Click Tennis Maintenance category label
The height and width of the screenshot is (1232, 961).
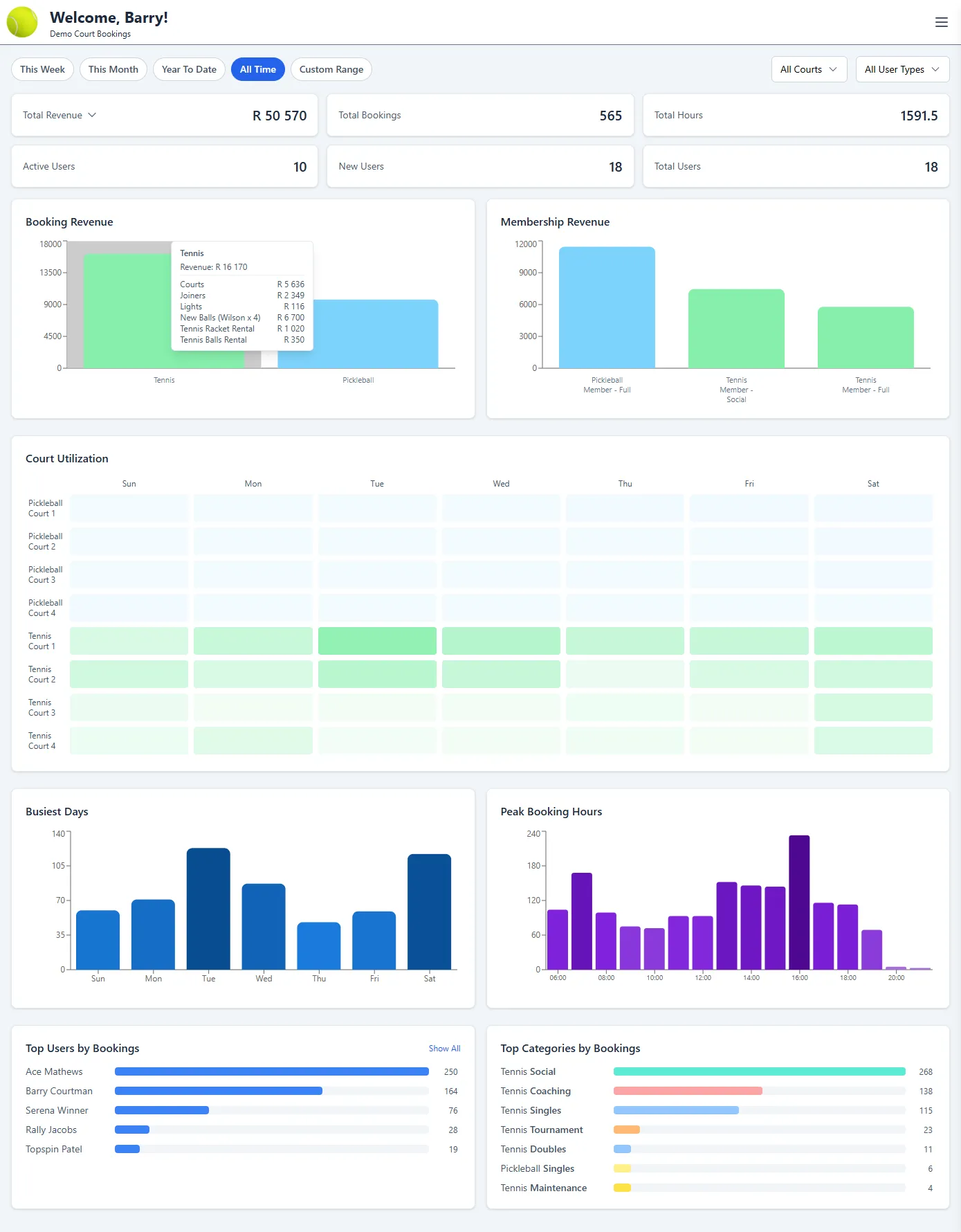pyautogui.click(x=544, y=1188)
